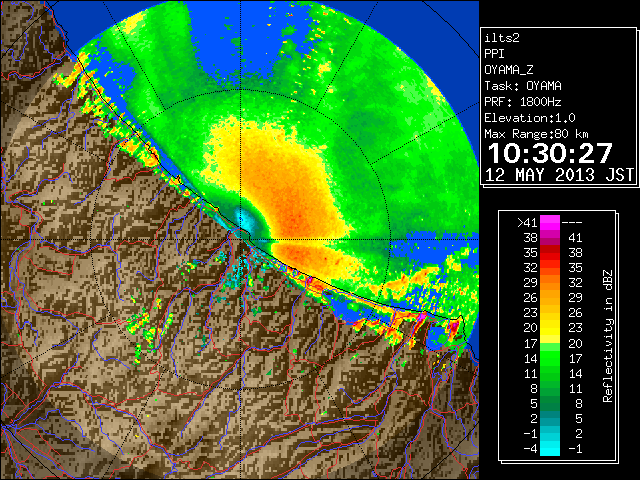Click the 'PRF: 1800Hz' text
This screenshot has width=640, height=480.
coord(523,102)
